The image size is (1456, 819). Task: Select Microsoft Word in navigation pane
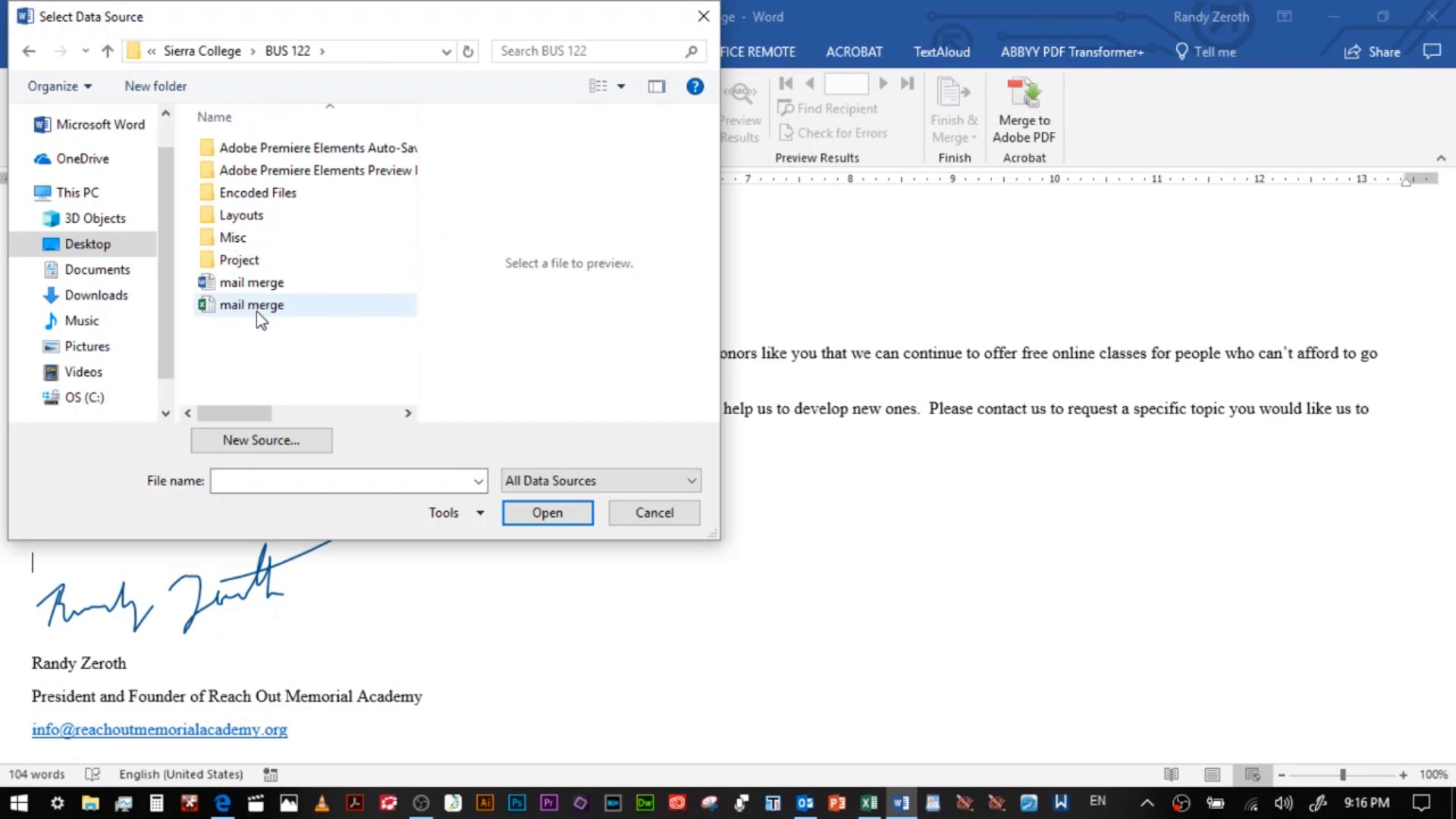89,124
